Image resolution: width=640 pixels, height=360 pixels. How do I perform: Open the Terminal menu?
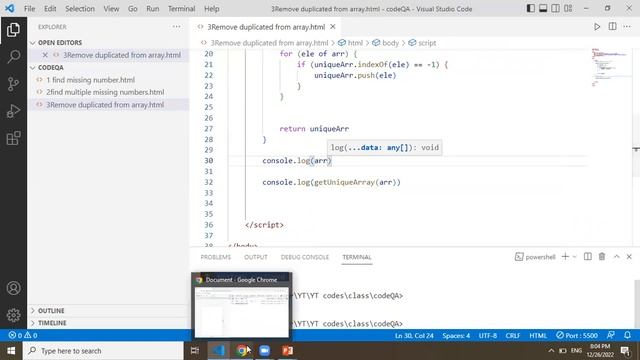click(181, 9)
